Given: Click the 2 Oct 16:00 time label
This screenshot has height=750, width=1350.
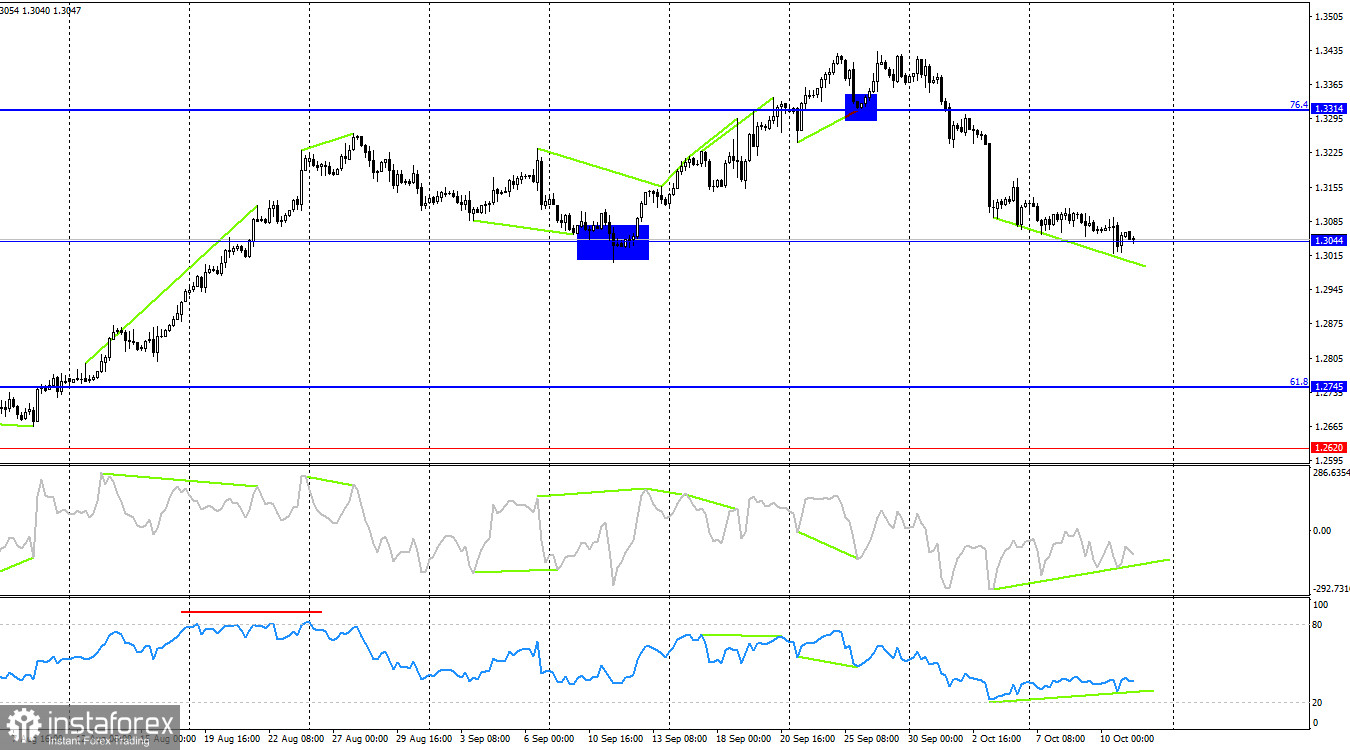Looking at the screenshot, I should [x=995, y=739].
